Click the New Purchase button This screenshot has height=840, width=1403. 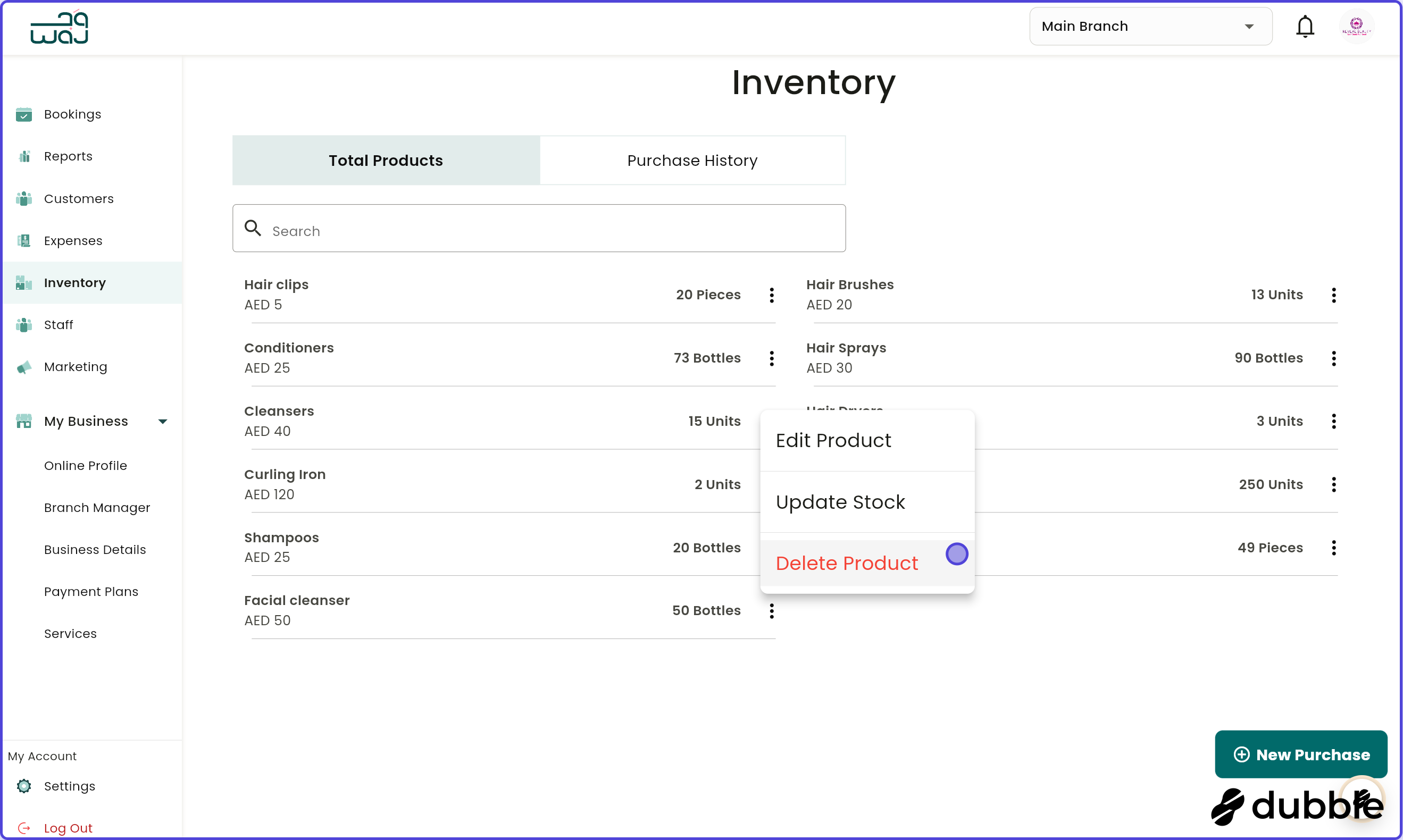click(1300, 754)
